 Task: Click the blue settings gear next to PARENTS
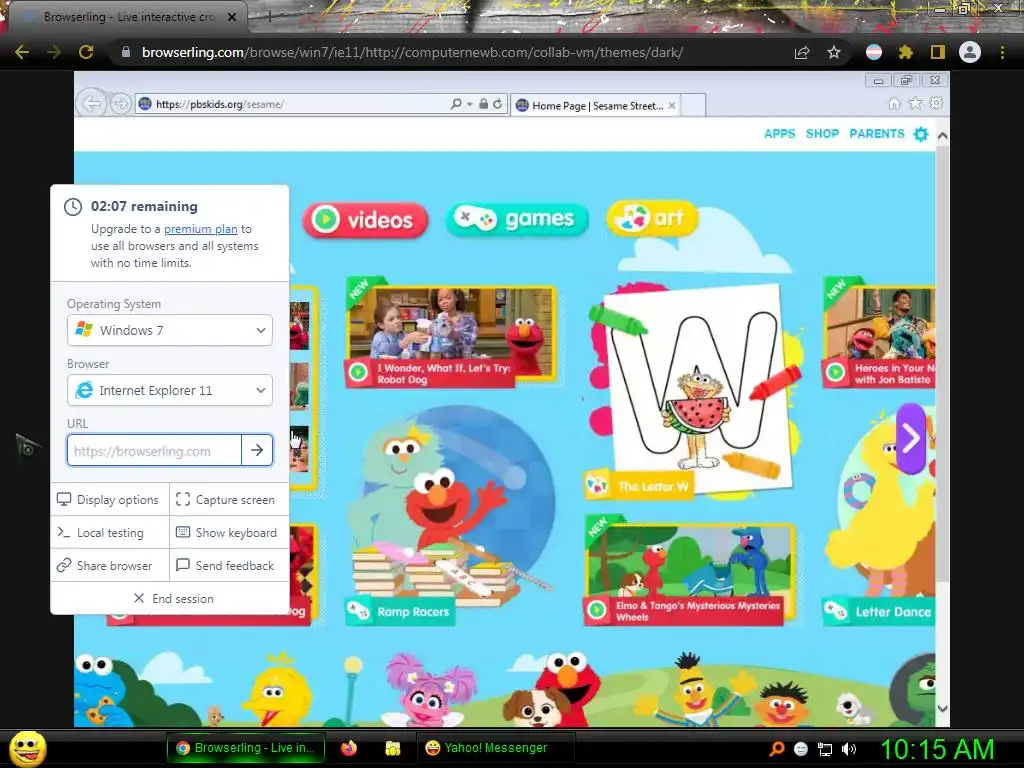(x=921, y=134)
